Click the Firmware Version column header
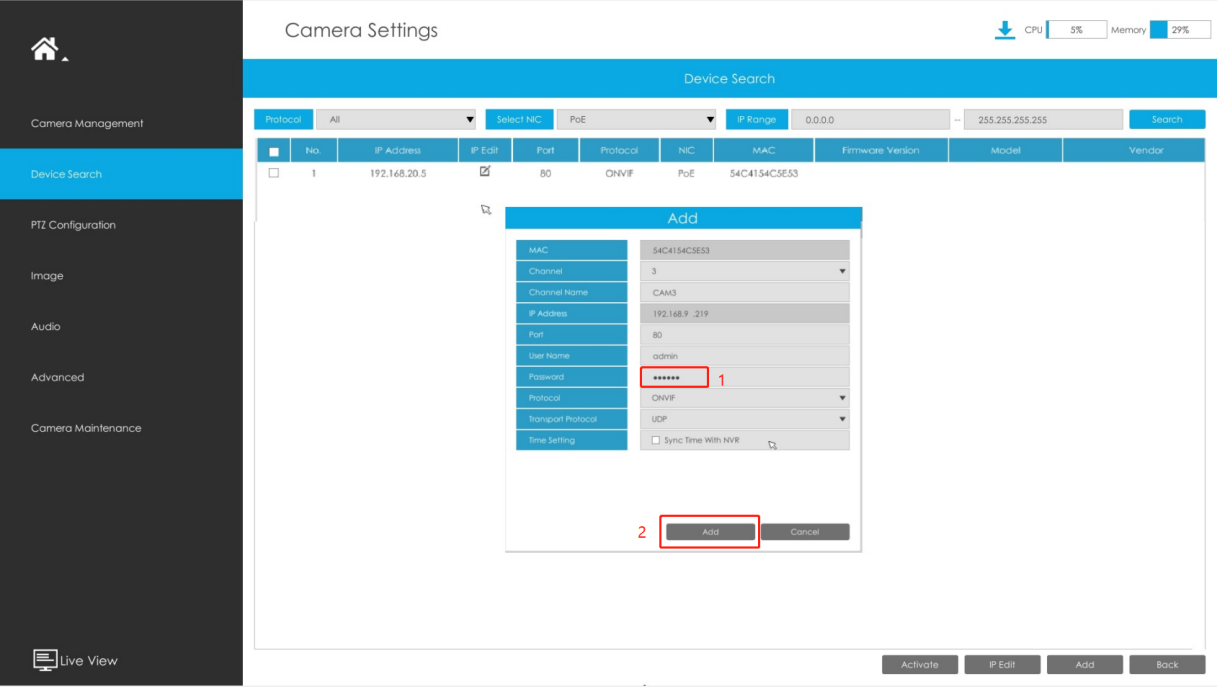The height and width of the screenshot is (687, 1217). [x=881, y=150]
